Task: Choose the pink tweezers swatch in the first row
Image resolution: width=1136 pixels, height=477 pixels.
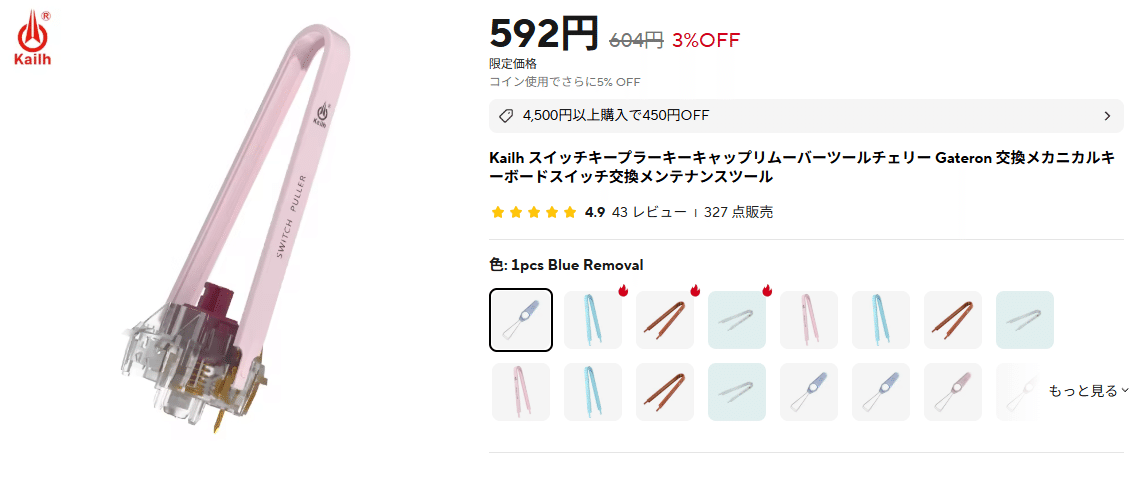Action: (809, 320)
